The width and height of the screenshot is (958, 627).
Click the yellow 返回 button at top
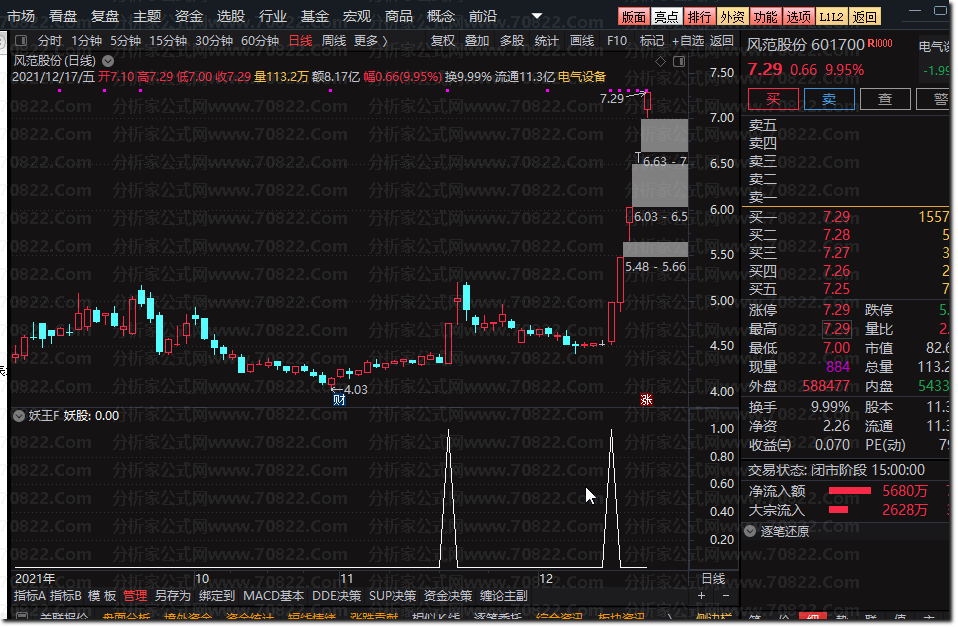pos(865,16)
